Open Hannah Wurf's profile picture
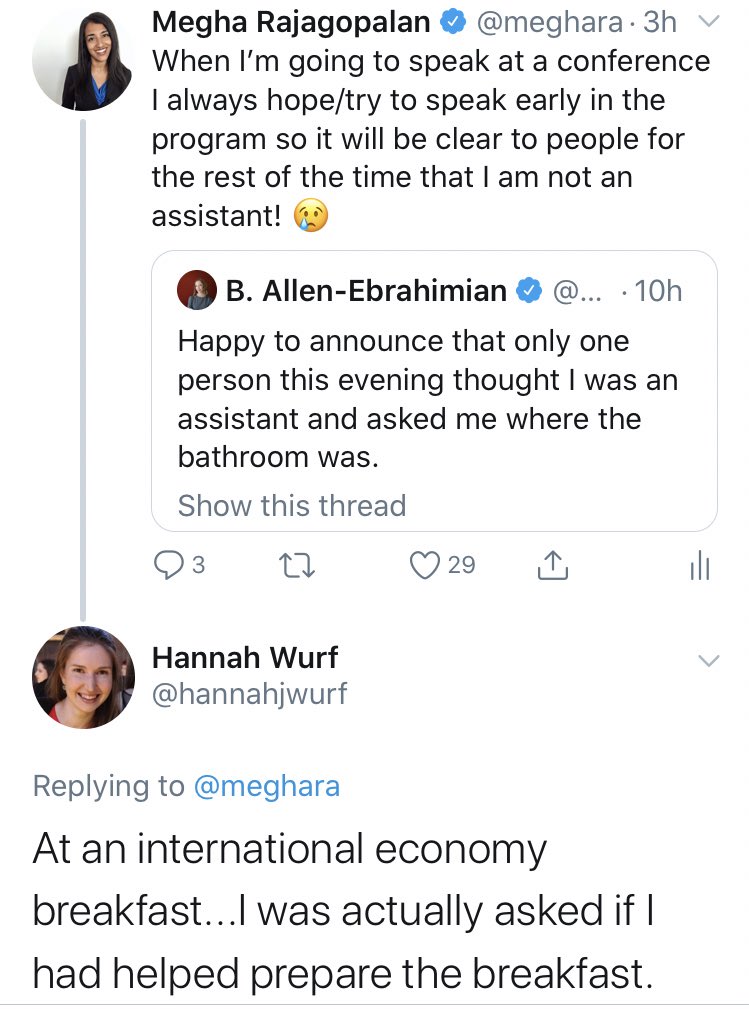The height and width of the screenshot is (1009, 749). point(83,676)
